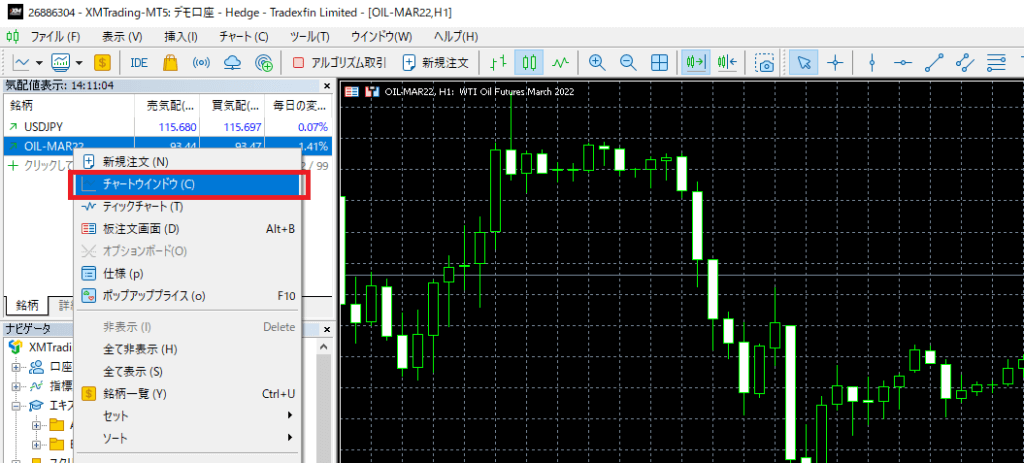Switch chart to candlestick display
Image resolution: width=1024 pixels, height=463 pixels.
(530, 63)
